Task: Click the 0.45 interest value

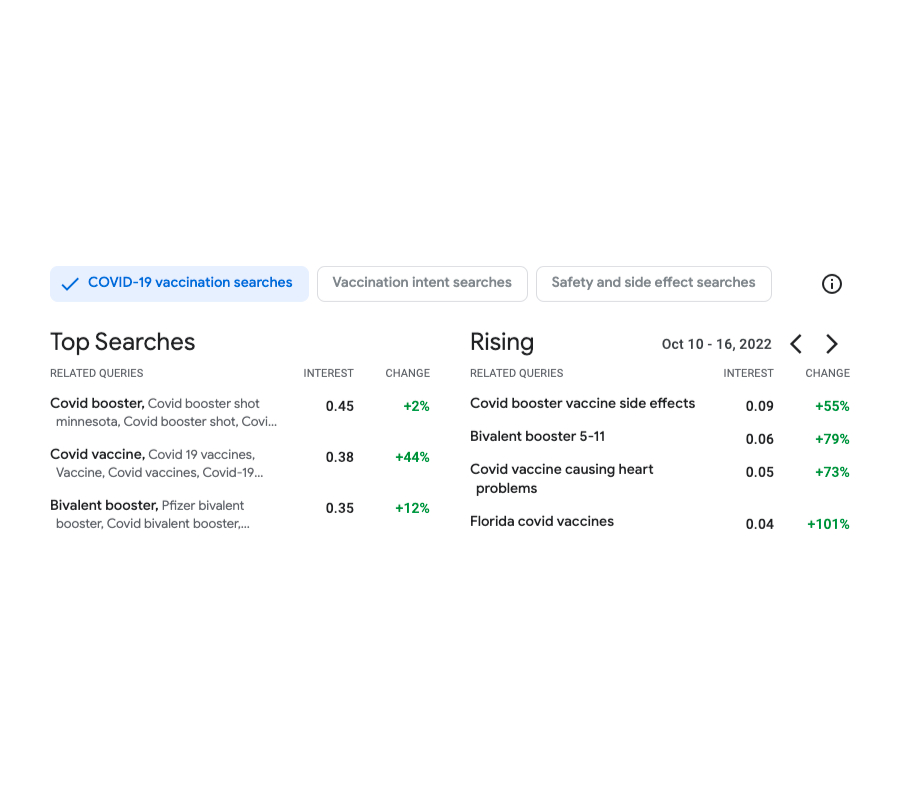Action: pos(340,407)
